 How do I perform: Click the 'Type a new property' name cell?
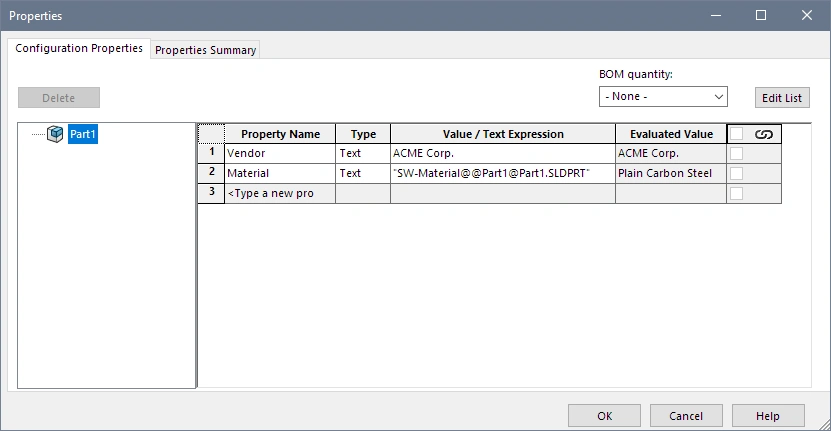(x=279, y=193)
